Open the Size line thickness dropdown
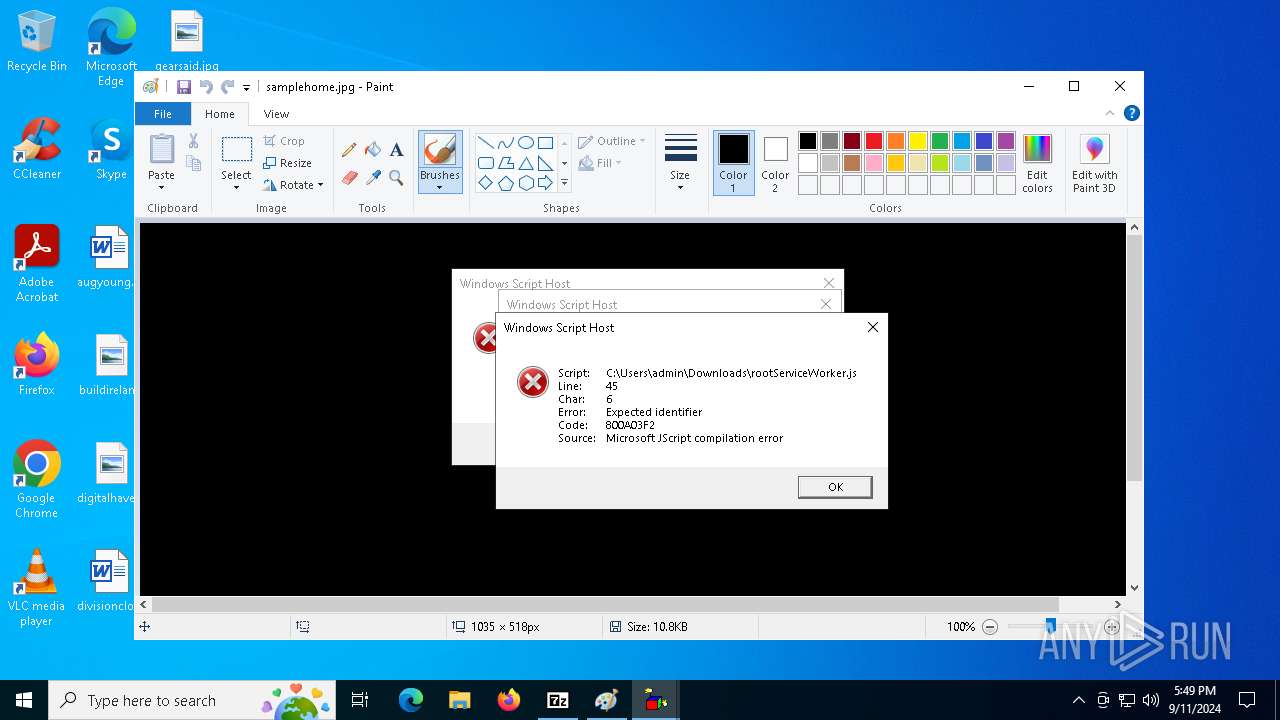 [680, 163]
